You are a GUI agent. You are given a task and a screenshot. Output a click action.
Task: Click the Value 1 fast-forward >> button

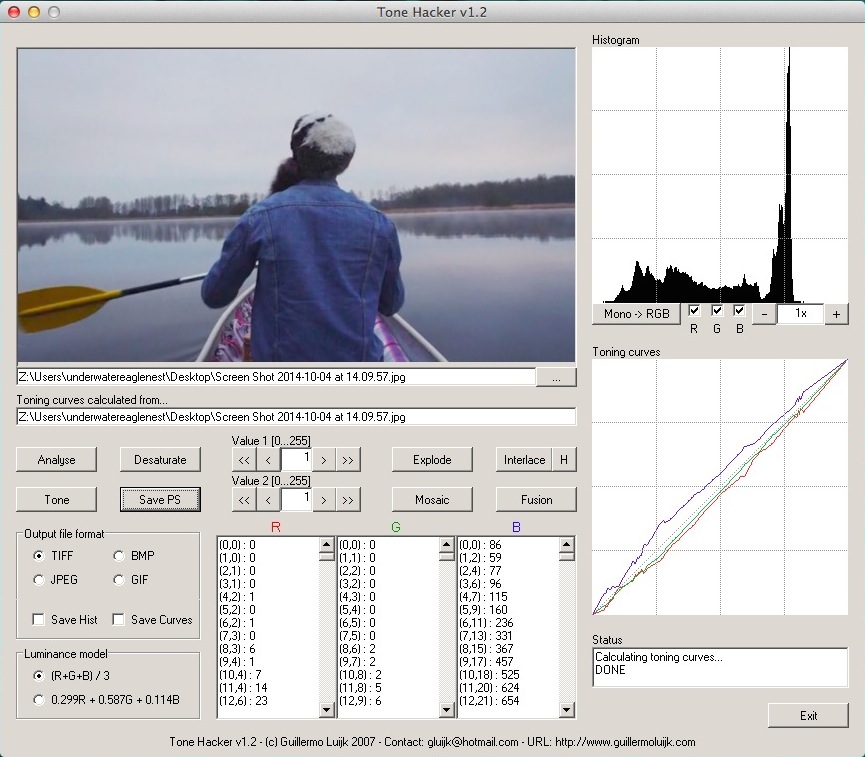coord(348,460)
